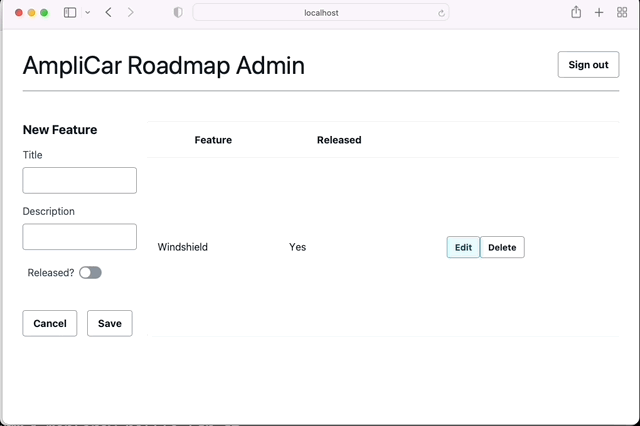
Task: Open a new tab with the plus icon
Action: pyautogui.click(x=599, y=13)
